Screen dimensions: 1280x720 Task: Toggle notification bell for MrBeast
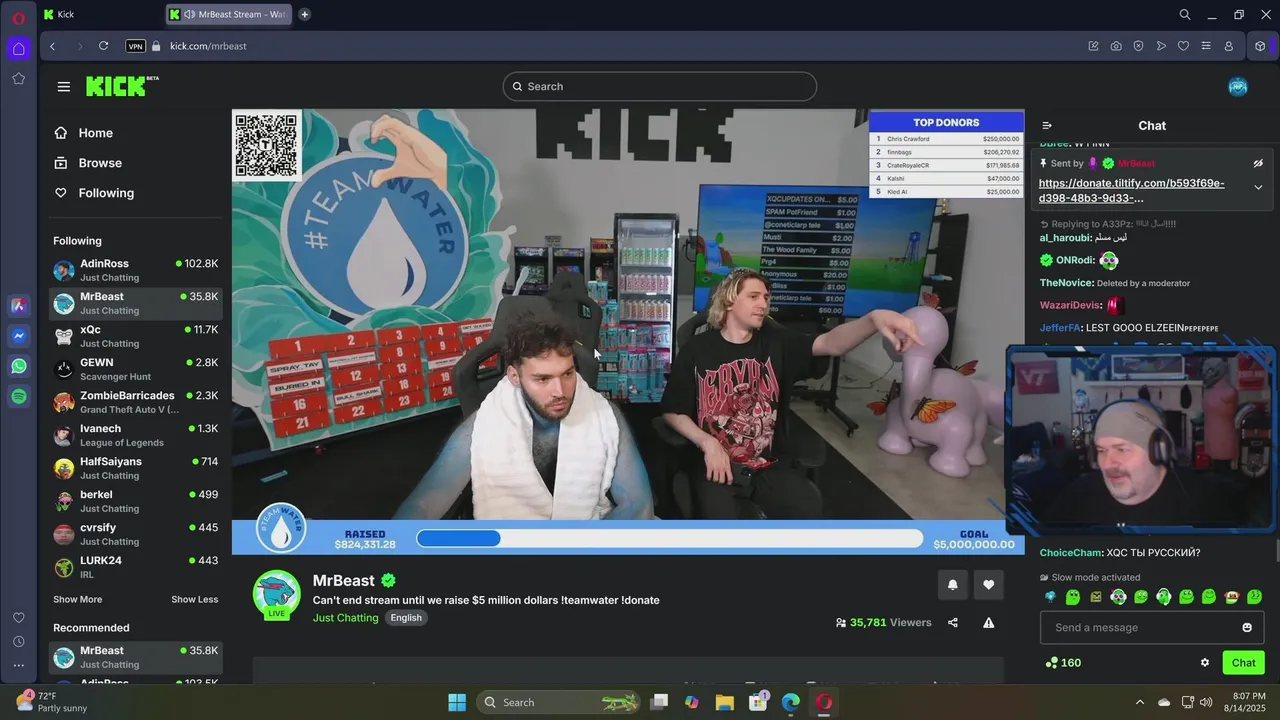pyautogui.click(x=952, y=585)
